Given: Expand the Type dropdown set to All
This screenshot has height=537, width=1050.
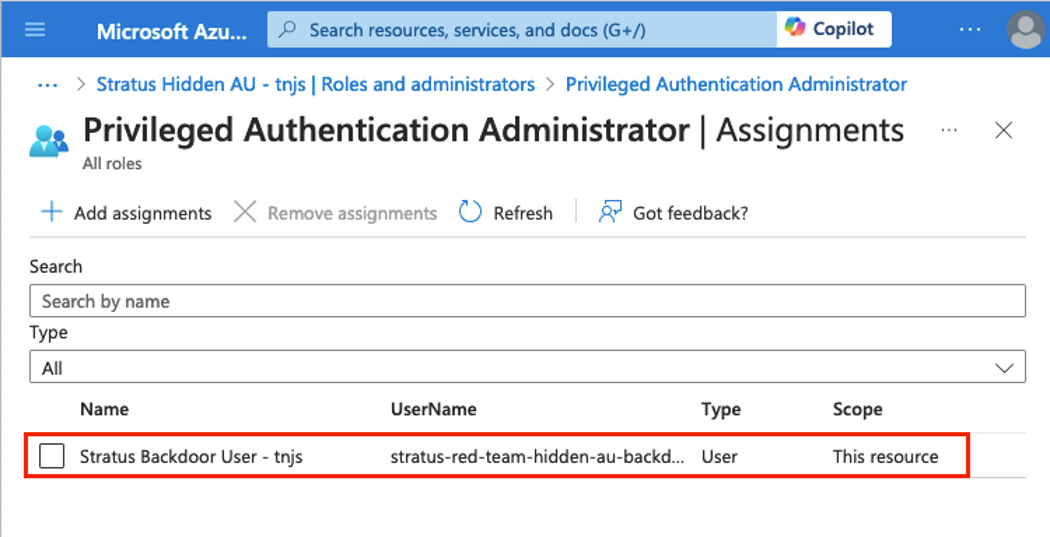Looking at the screenshot, I should pos(527,368).
